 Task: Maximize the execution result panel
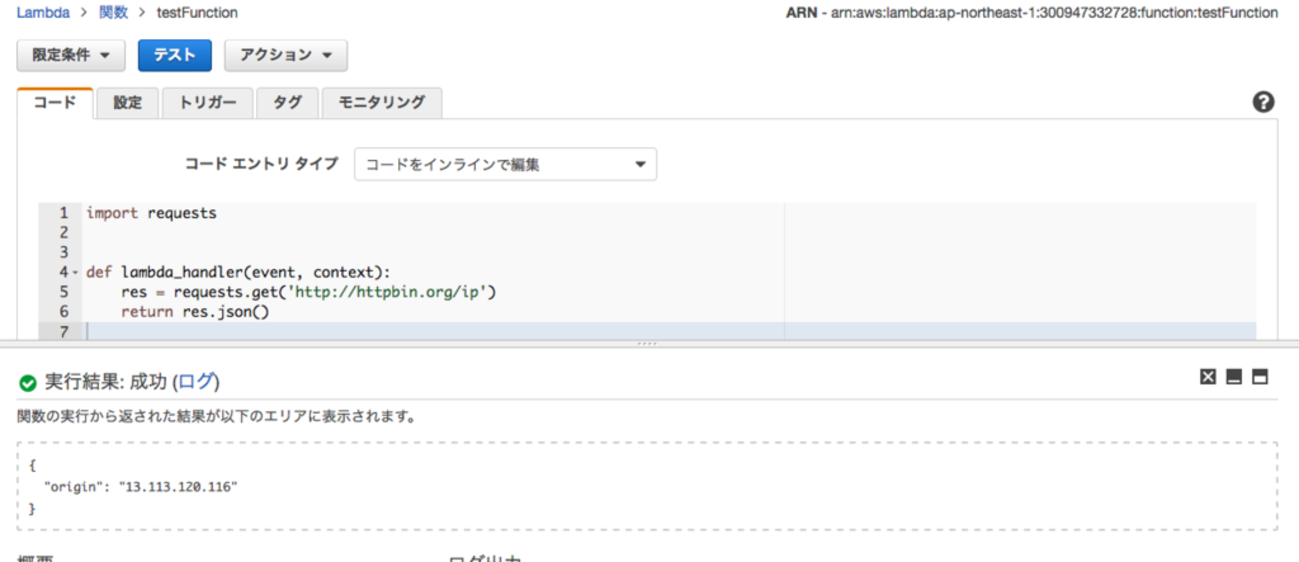tap(1260, 377)
